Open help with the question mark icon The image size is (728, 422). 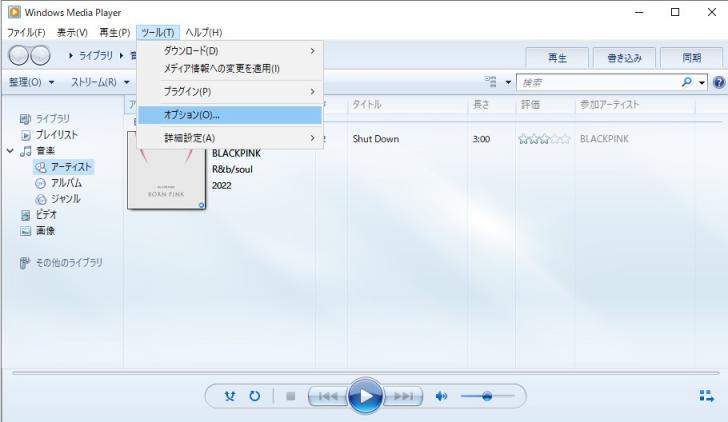click(719, 83)
